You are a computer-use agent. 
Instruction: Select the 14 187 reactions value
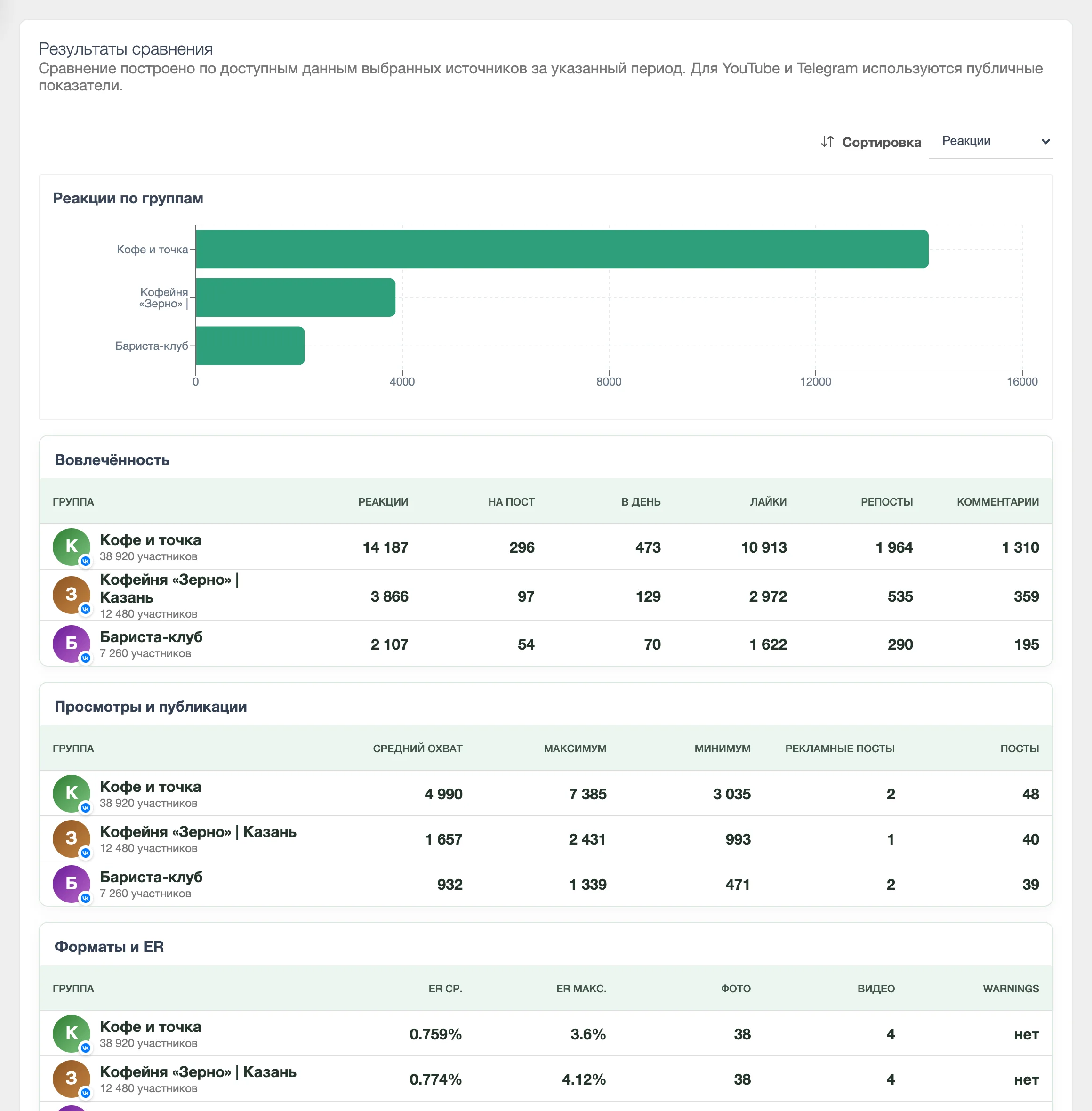(385, 547)
